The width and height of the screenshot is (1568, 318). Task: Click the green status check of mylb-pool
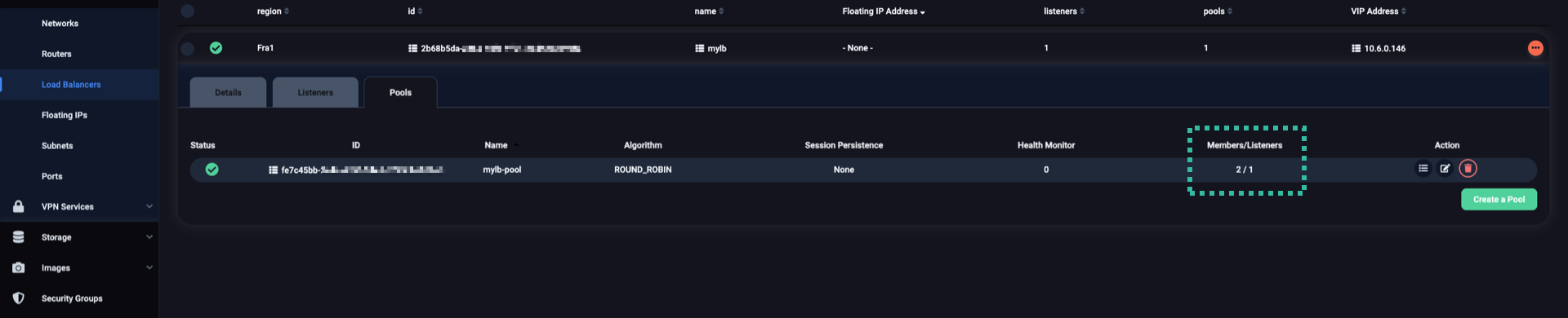[212, 170]
